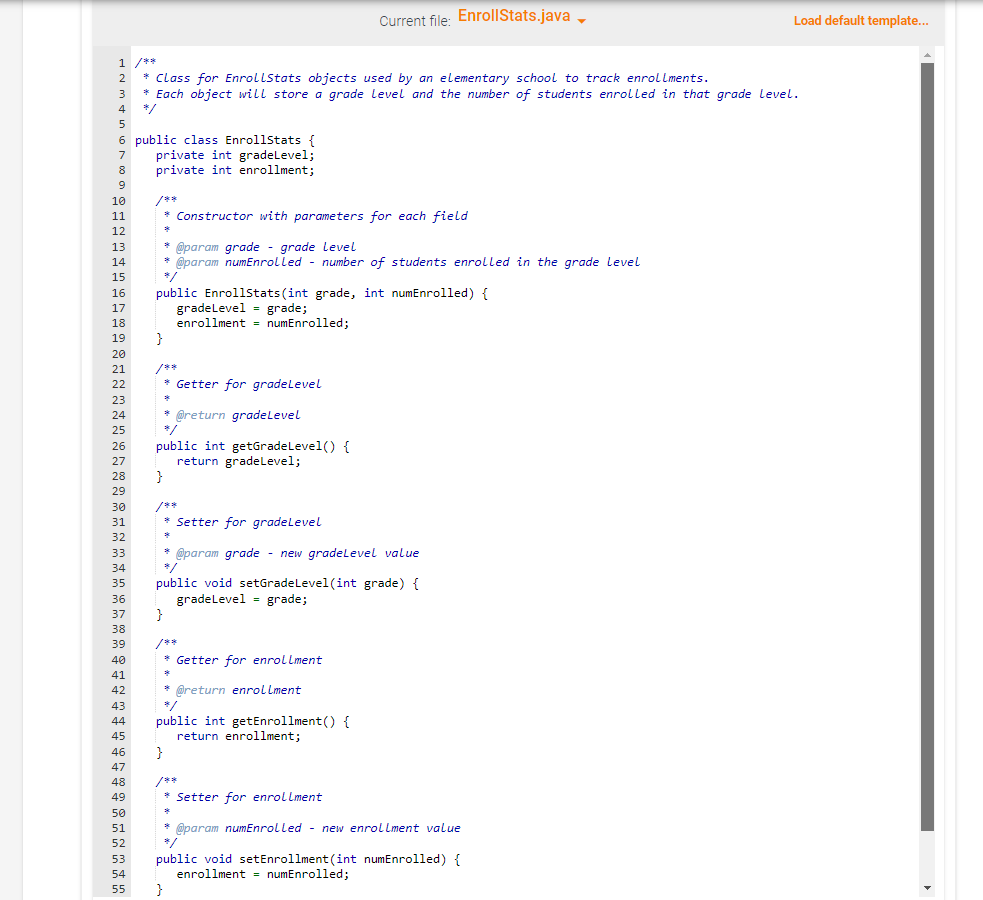Click line number 16 to mark it
The image size is (983, 900).
click(x=118, y=292)
